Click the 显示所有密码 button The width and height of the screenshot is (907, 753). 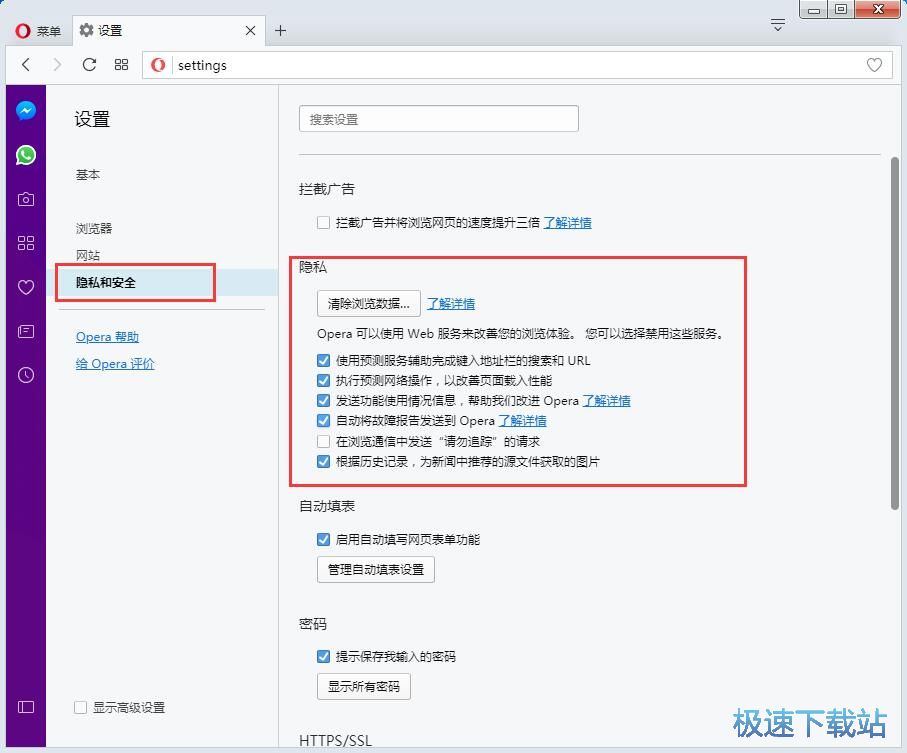pos(364,686)
